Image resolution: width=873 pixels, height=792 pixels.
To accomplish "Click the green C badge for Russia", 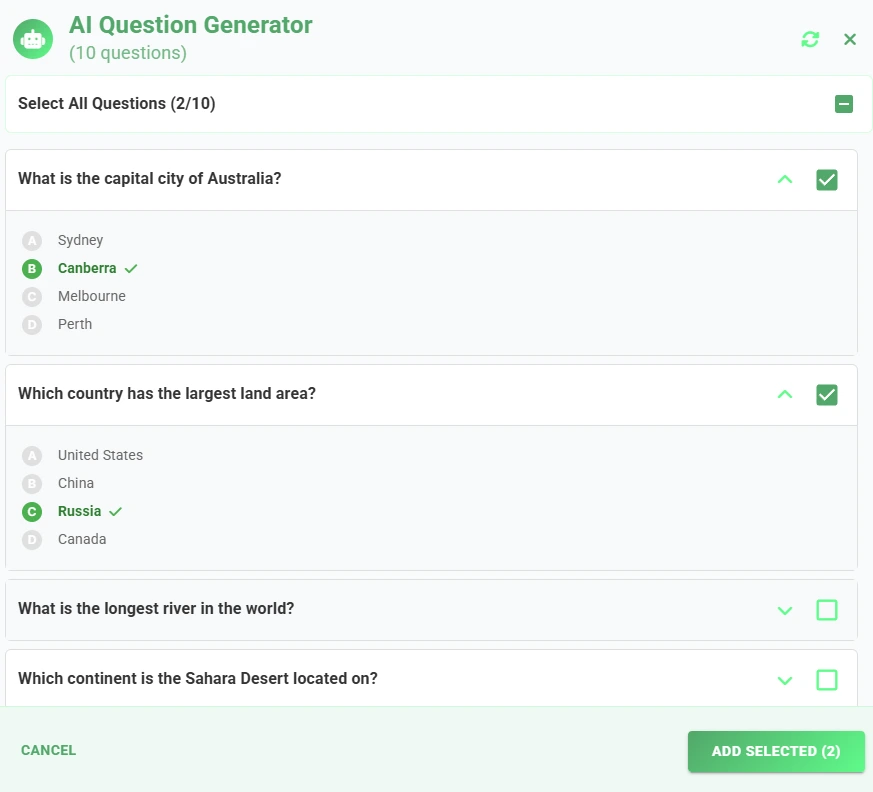I will (x=32, y=511).
